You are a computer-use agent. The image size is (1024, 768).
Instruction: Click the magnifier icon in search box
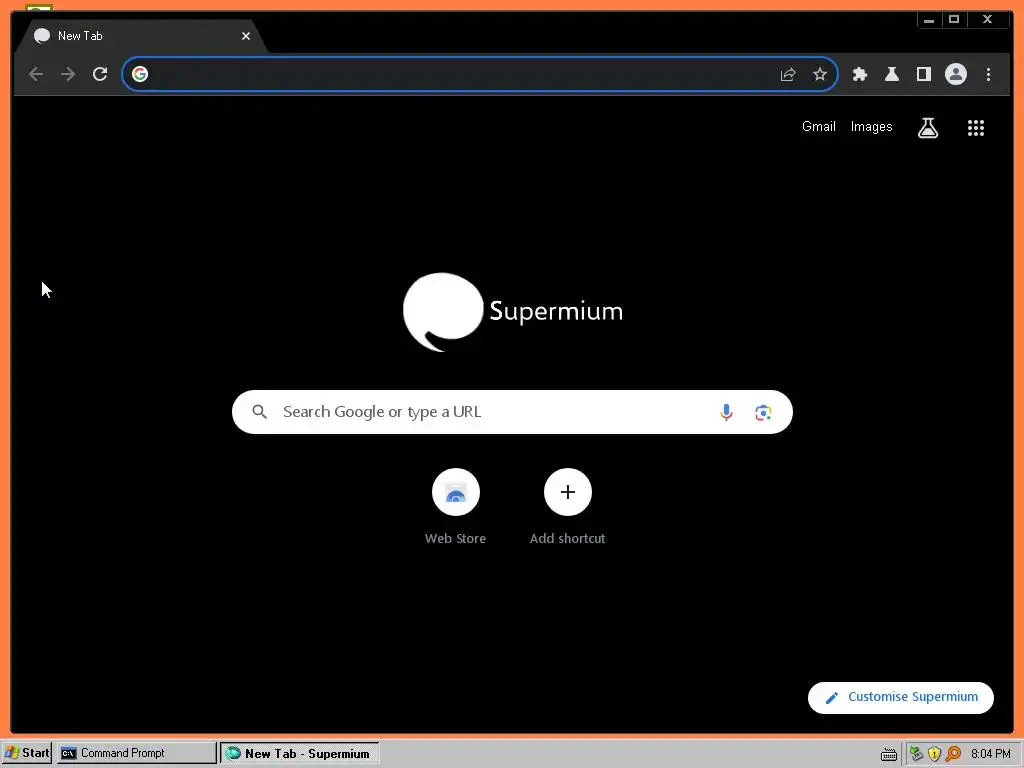tap(259, 412)
